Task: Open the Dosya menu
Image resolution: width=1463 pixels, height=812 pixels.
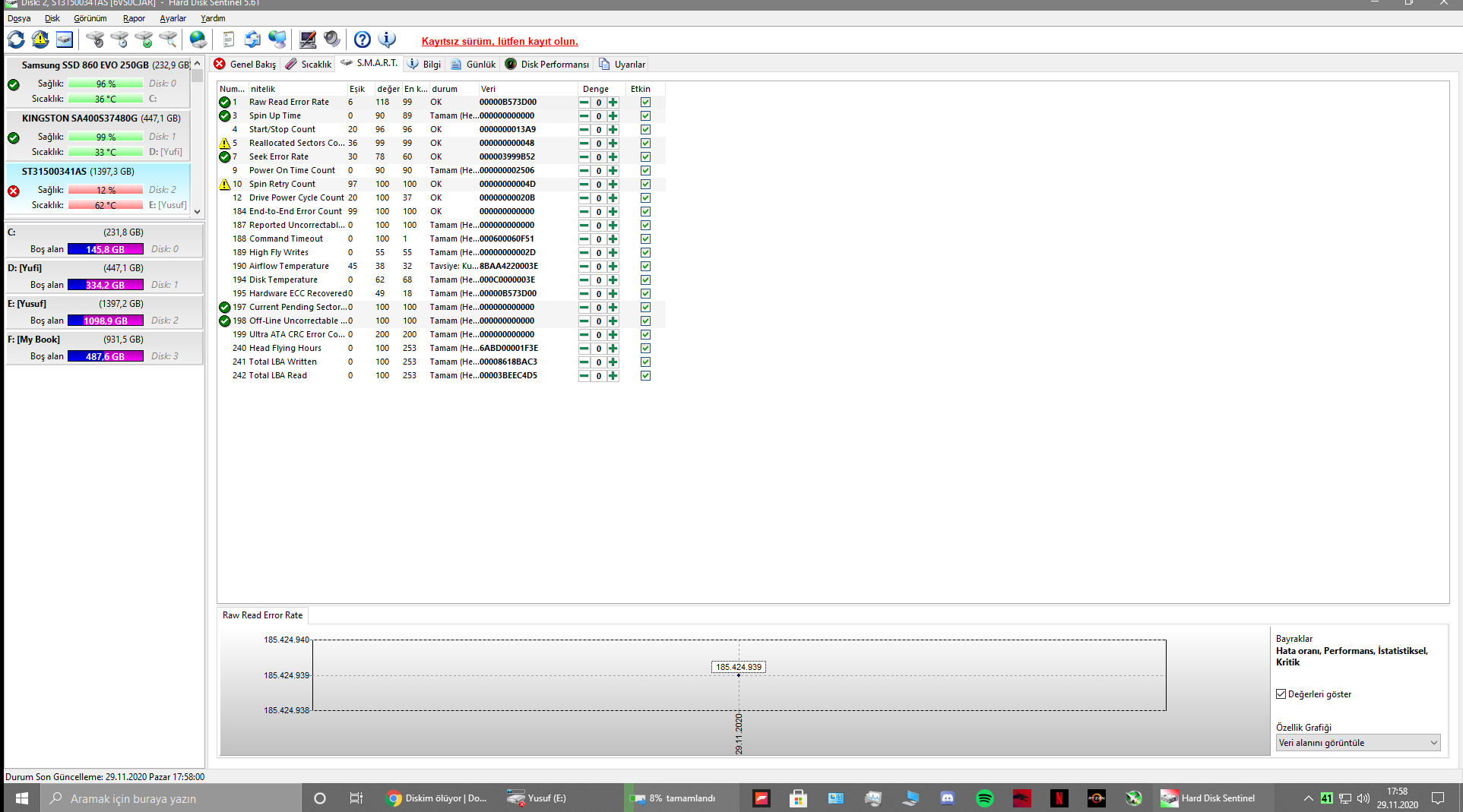Action: pyautogui.click(x=19, y=18)
